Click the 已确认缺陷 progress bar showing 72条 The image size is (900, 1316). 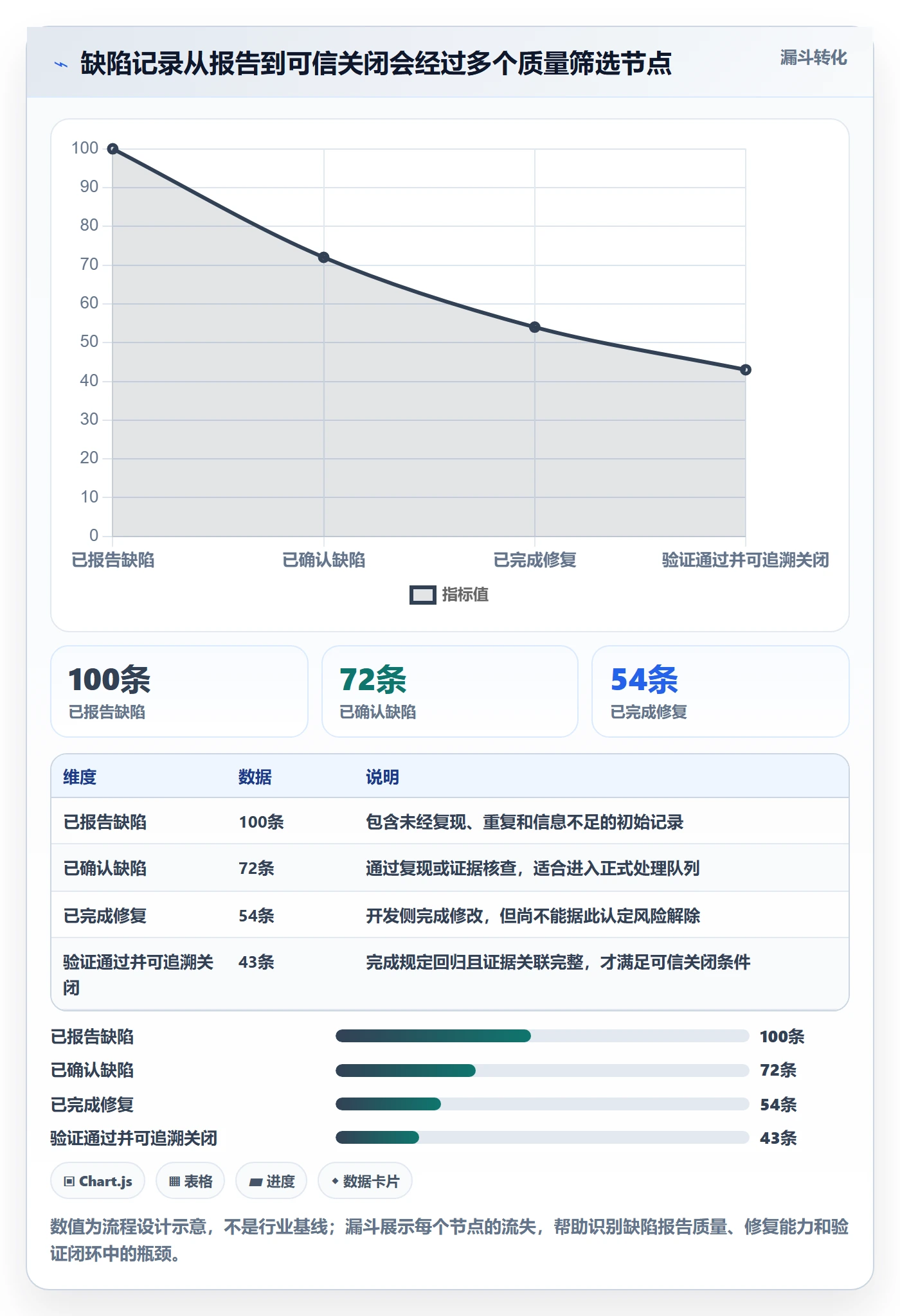click(543, 1070)
